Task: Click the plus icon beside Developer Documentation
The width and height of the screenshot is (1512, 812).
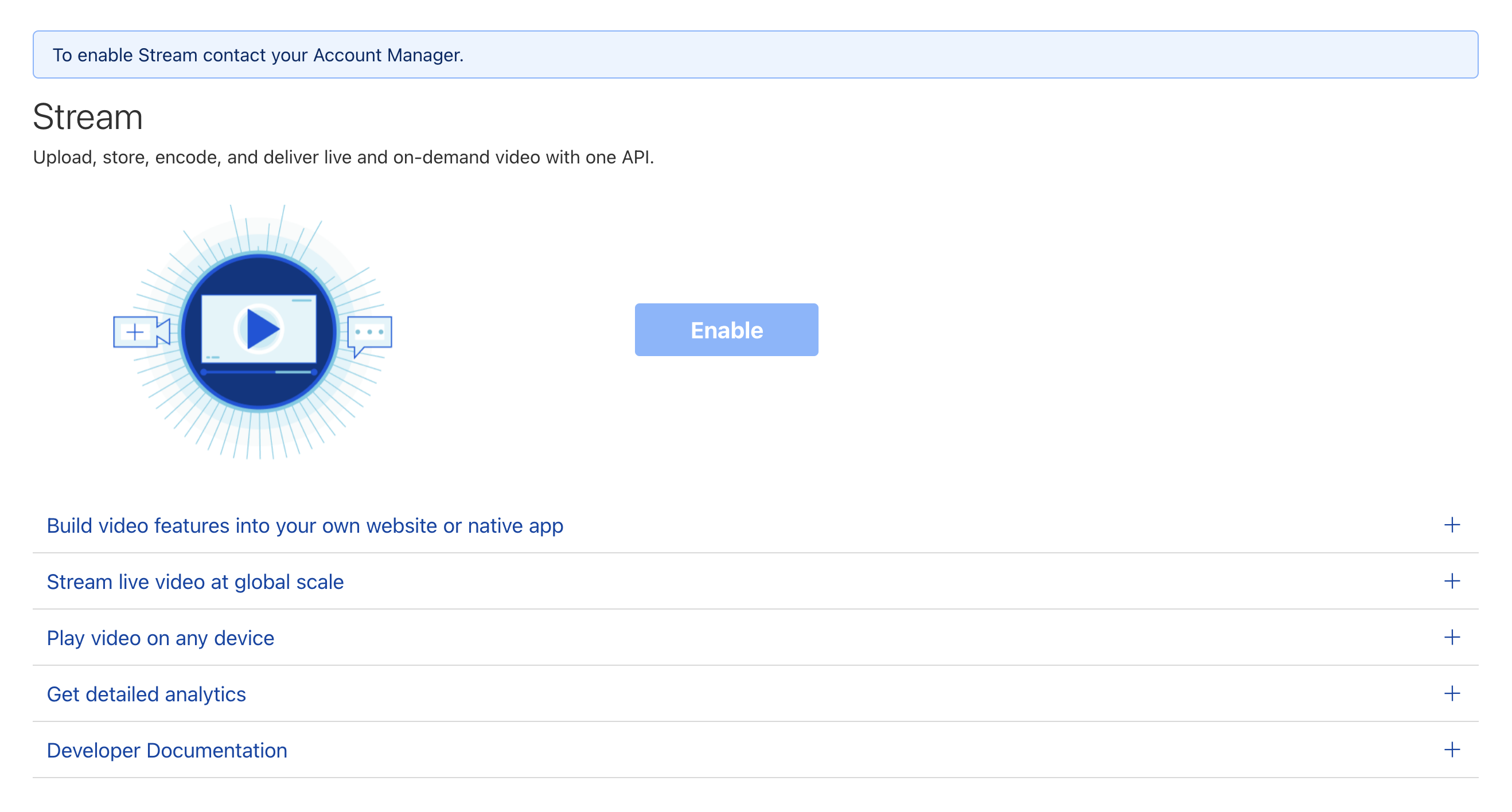Action: (x=1452, y=749)
